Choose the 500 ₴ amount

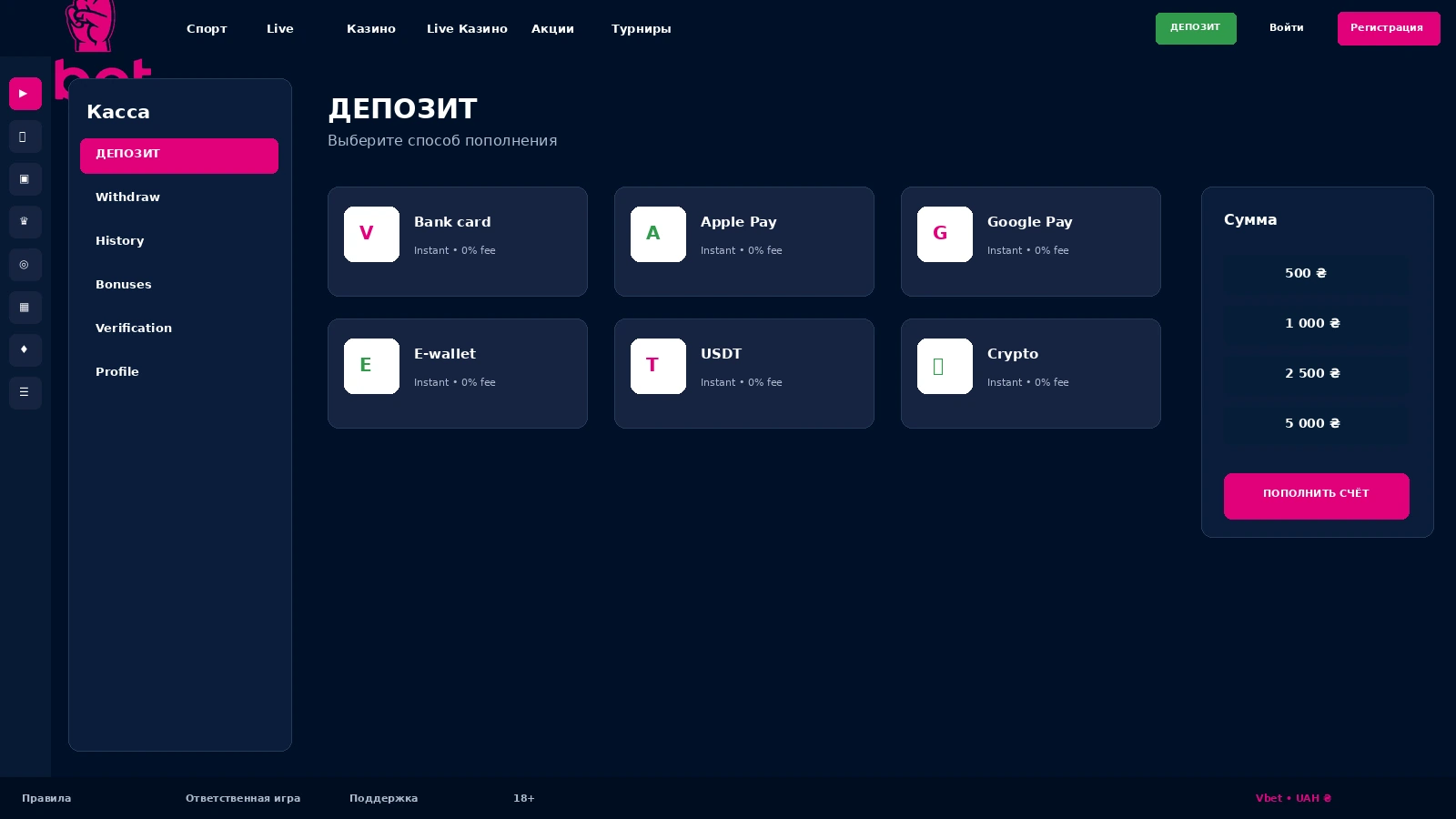[x=1316, y=274]
